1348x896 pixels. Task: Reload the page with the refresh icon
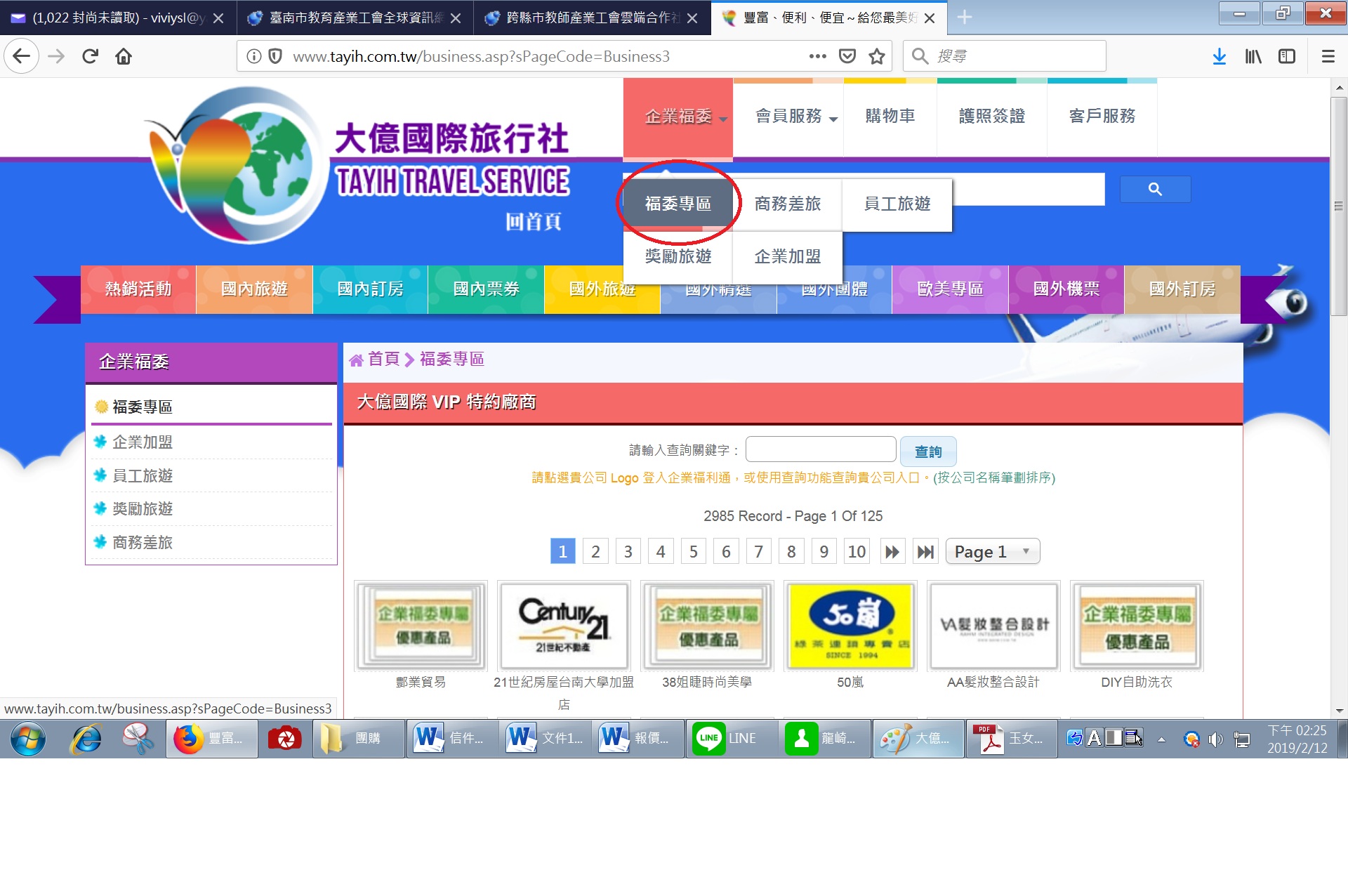coord(90,56)
